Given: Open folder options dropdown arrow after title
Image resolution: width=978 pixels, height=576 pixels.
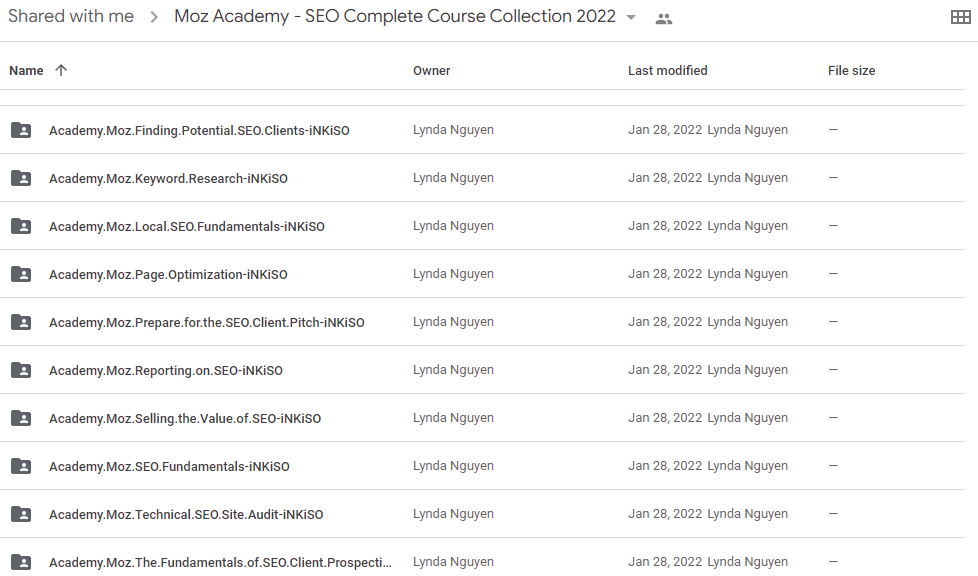Looking at the screenshot, I should 631,17.
